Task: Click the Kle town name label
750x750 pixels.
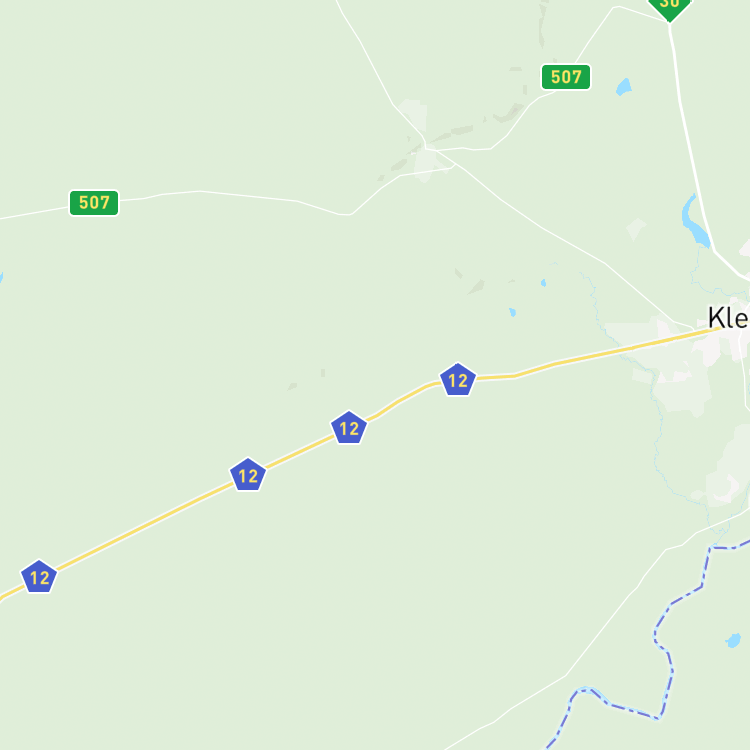Action: [x=728, y=318]
